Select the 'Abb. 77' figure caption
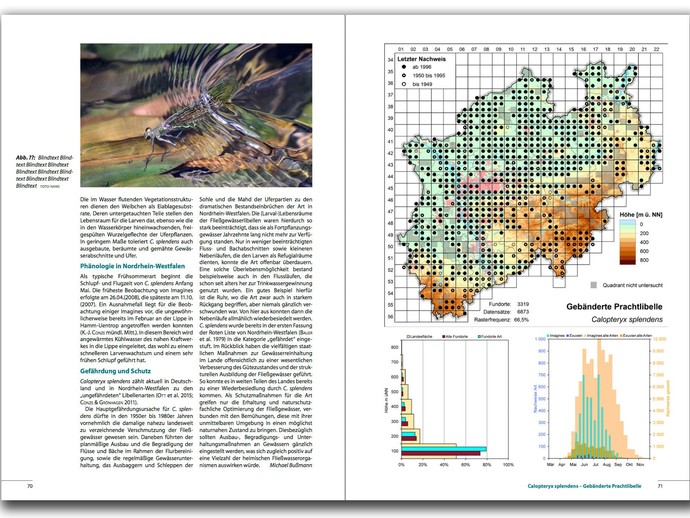This screenshot has width=690, height=518. tap(44, 172)
